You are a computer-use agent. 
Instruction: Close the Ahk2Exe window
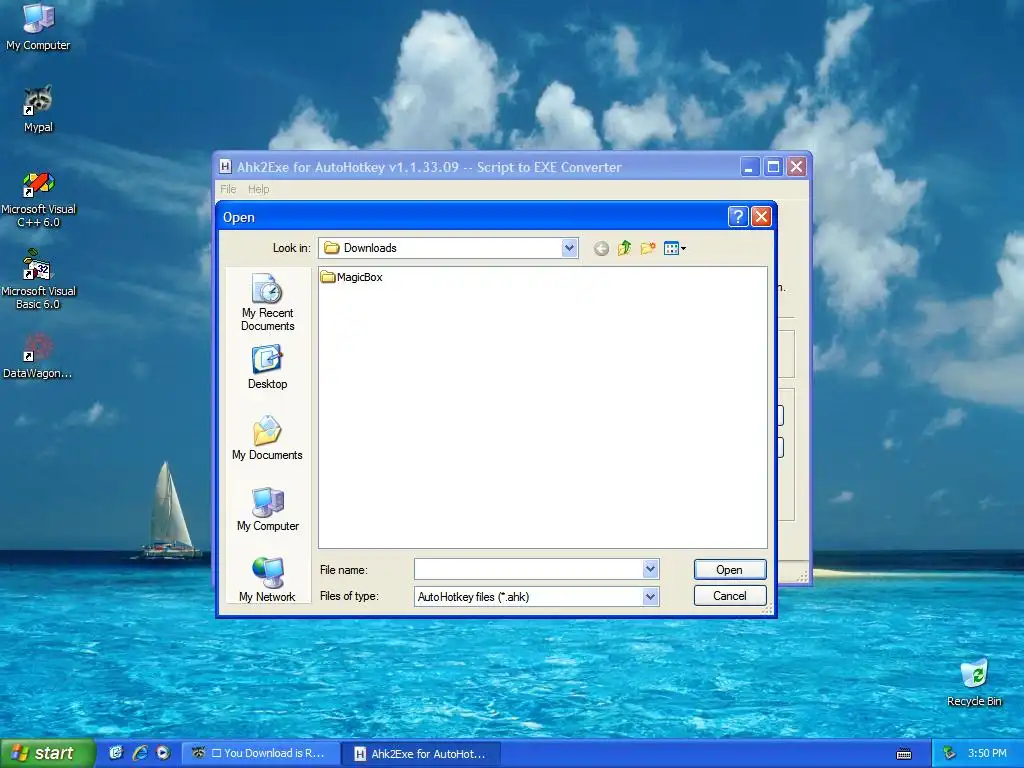[x=797, y=167]
